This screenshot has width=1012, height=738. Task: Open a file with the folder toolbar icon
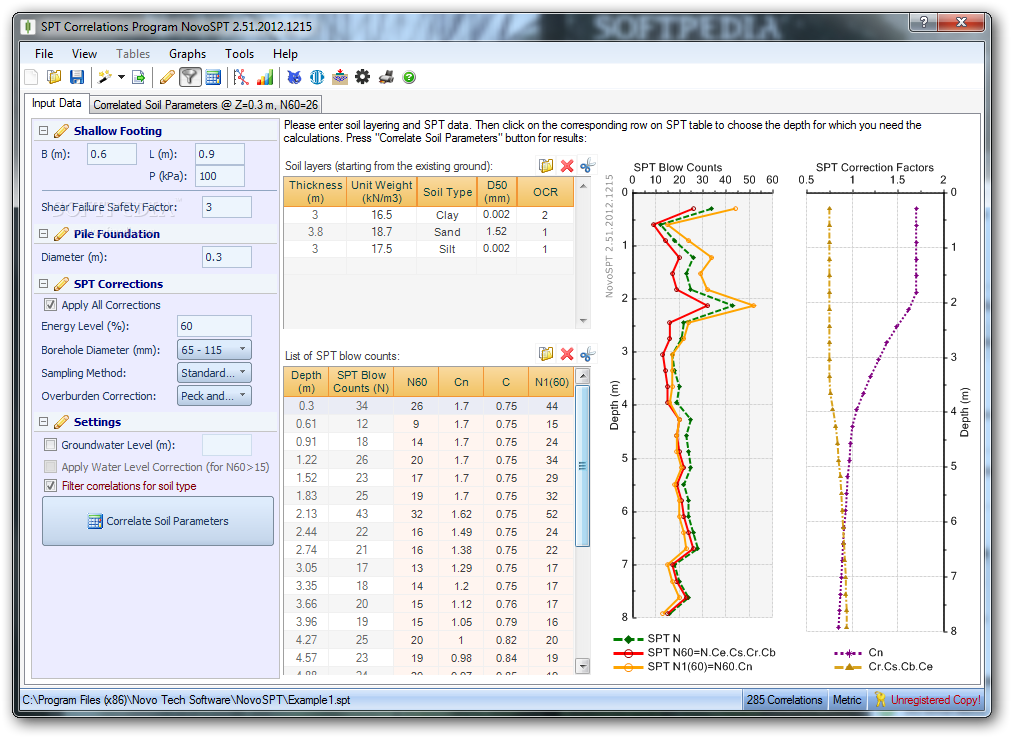tap(54, 77)
